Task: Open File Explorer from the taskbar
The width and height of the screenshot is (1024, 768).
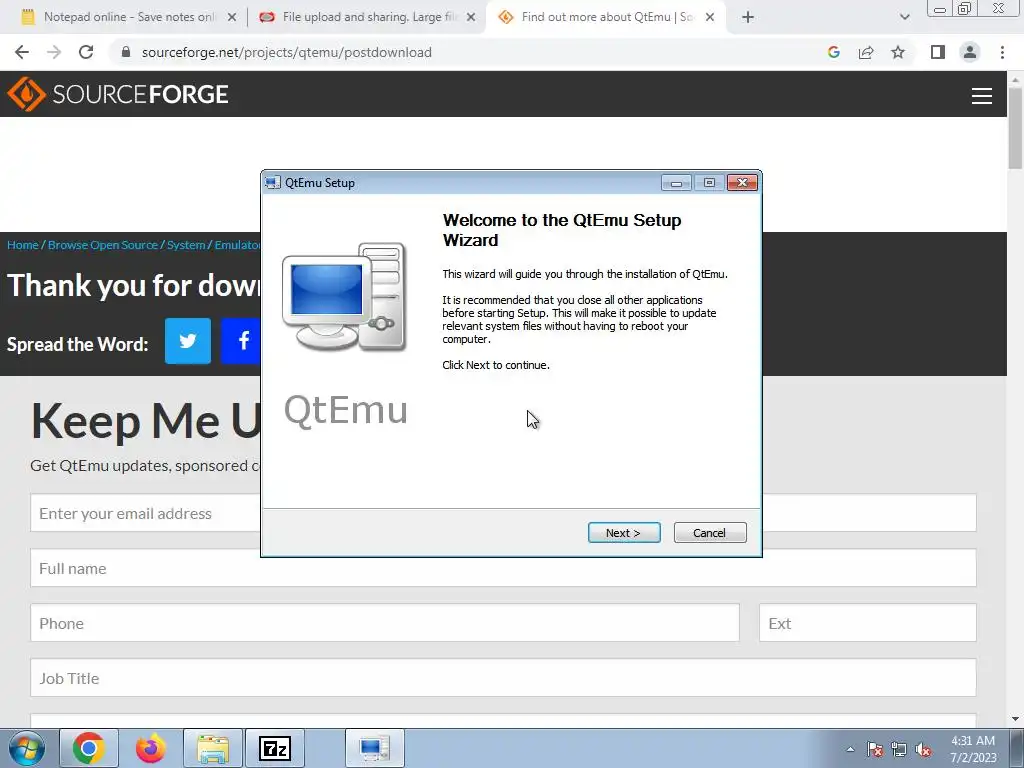Action: click(213, 748)
